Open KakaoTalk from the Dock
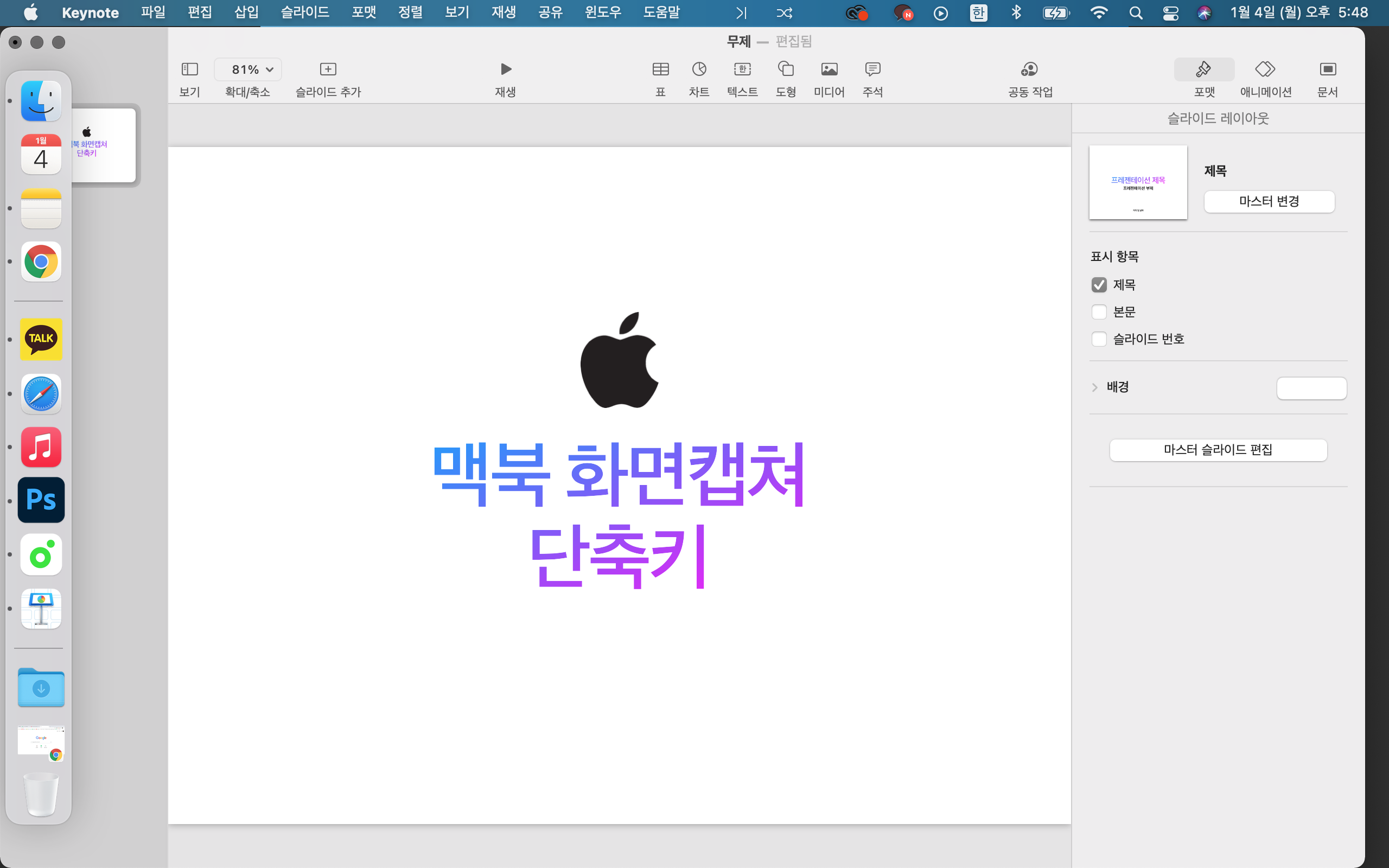1389x868 pixels. pyautogui.click(x=41, y=339)
